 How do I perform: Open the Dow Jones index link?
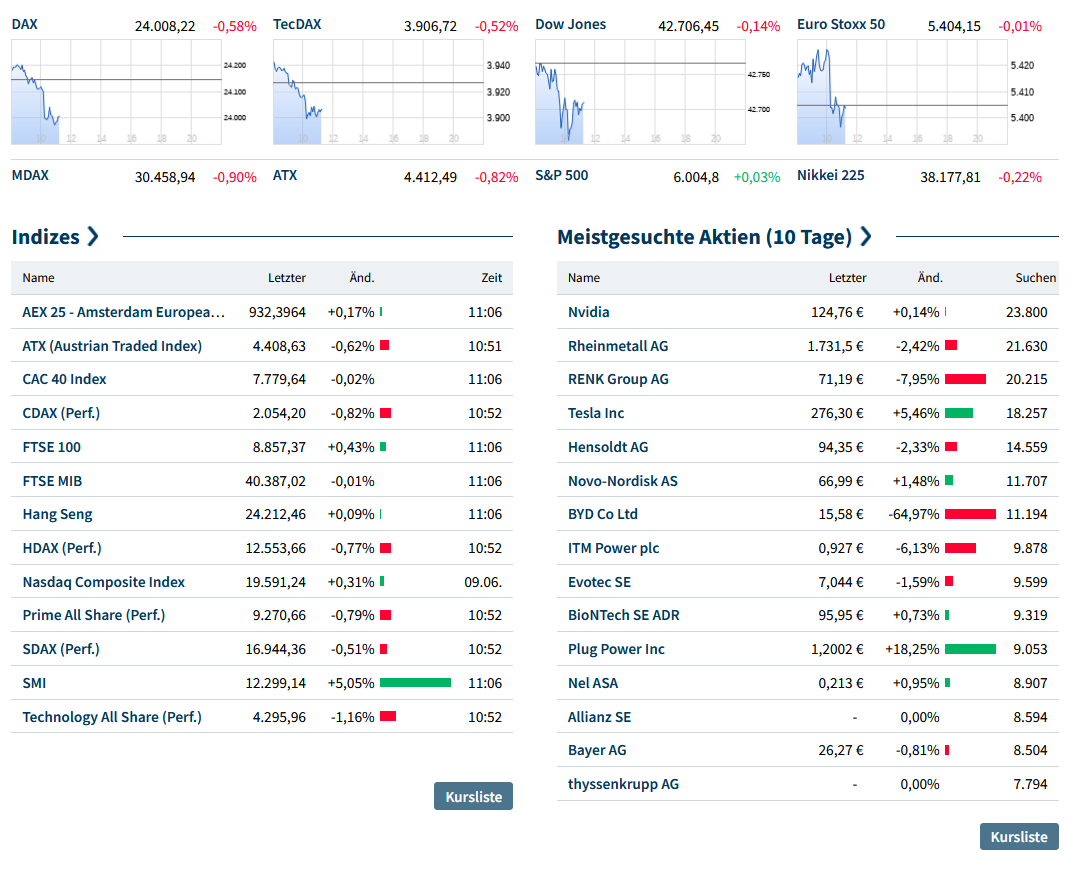coord(570,25)
